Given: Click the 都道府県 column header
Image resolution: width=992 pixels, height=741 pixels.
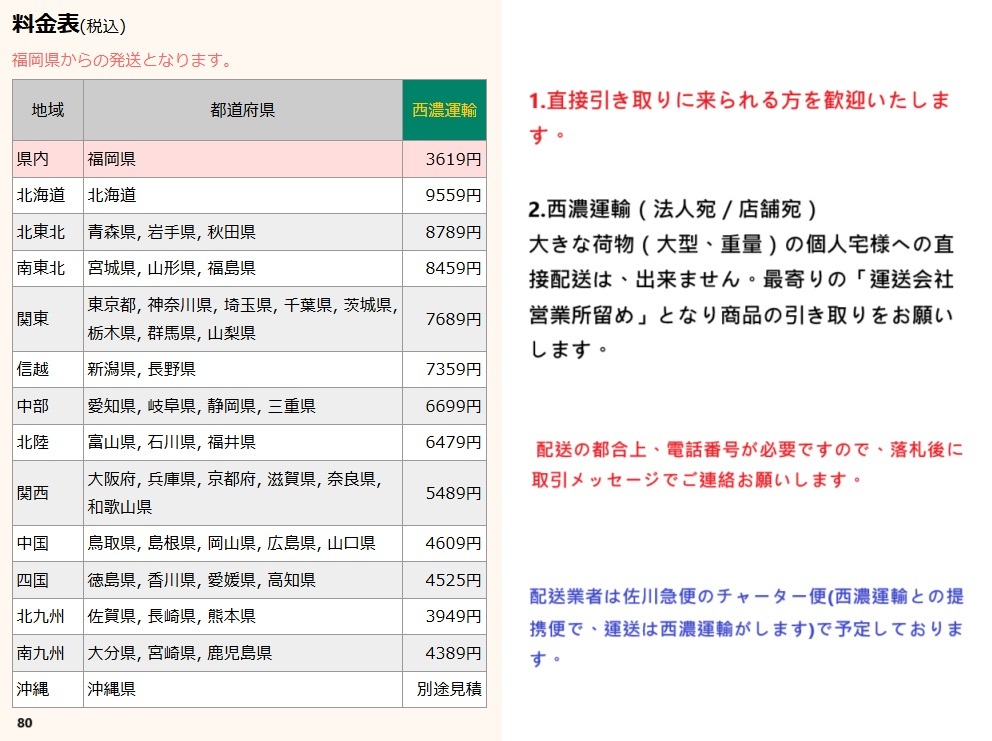Looking at the screenshot, I should point(241,110).
